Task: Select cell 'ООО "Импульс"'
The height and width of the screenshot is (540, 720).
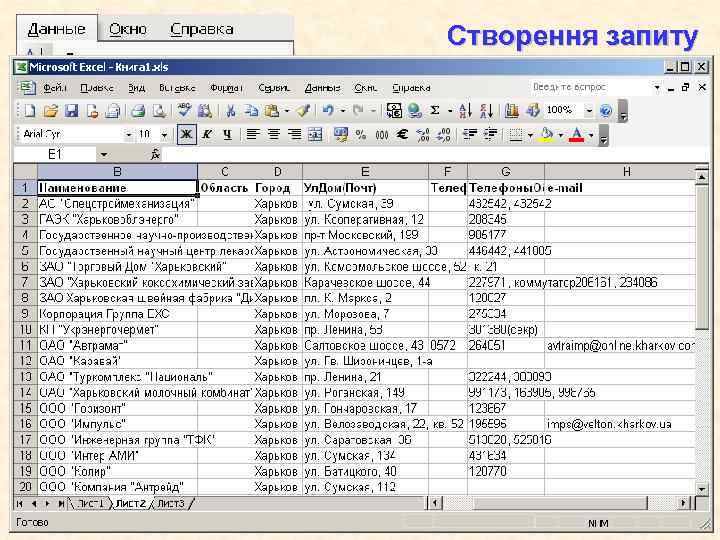Action: 118,424
